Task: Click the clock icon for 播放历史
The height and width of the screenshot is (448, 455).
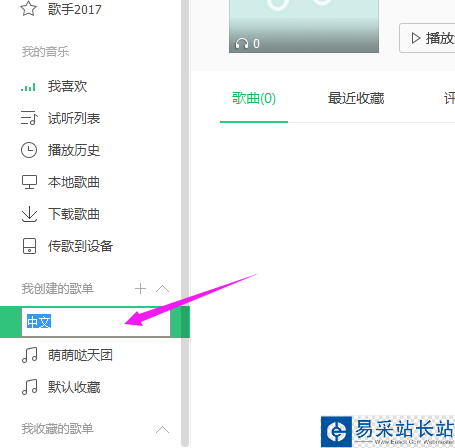Action: [29, 150]
